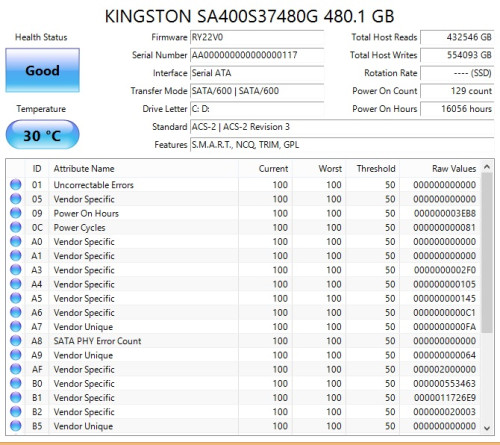
Task: Click raw value 000000003EB8
Action: [x=445, y=213]
